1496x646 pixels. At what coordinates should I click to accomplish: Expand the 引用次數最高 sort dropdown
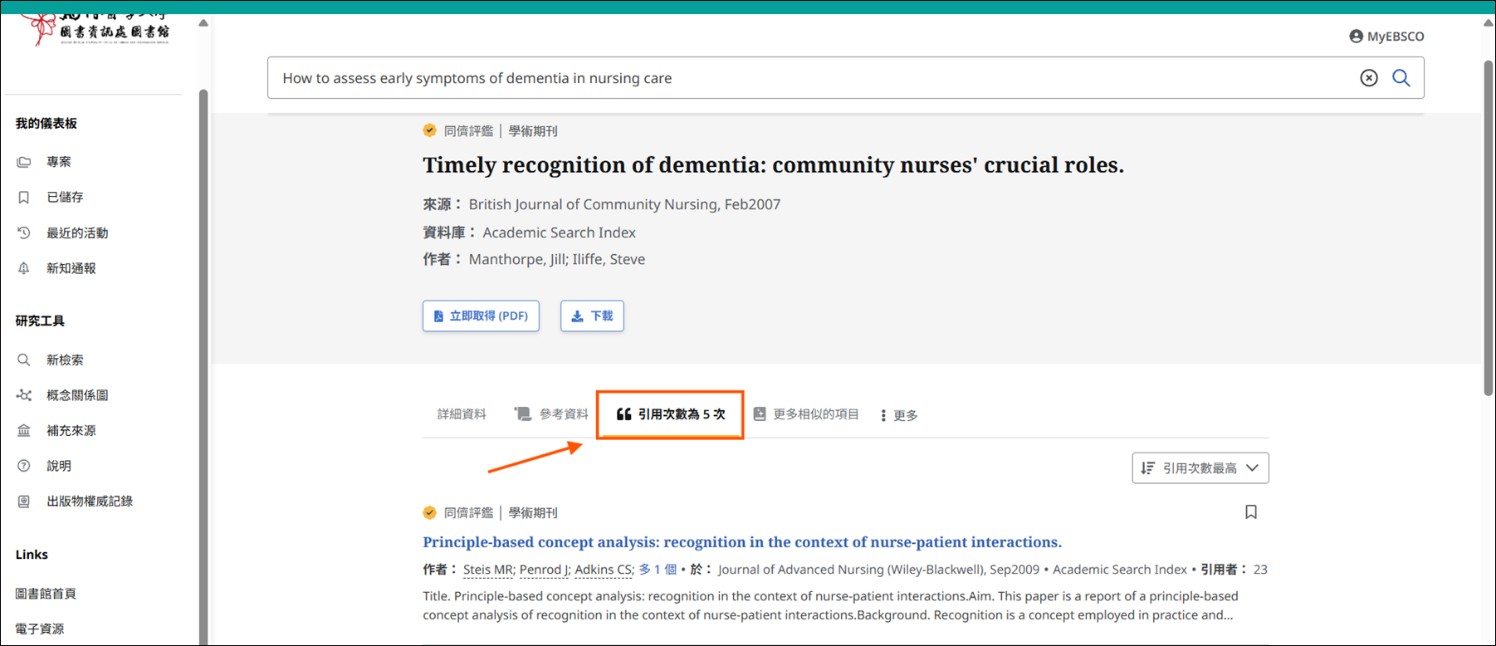1200,468
